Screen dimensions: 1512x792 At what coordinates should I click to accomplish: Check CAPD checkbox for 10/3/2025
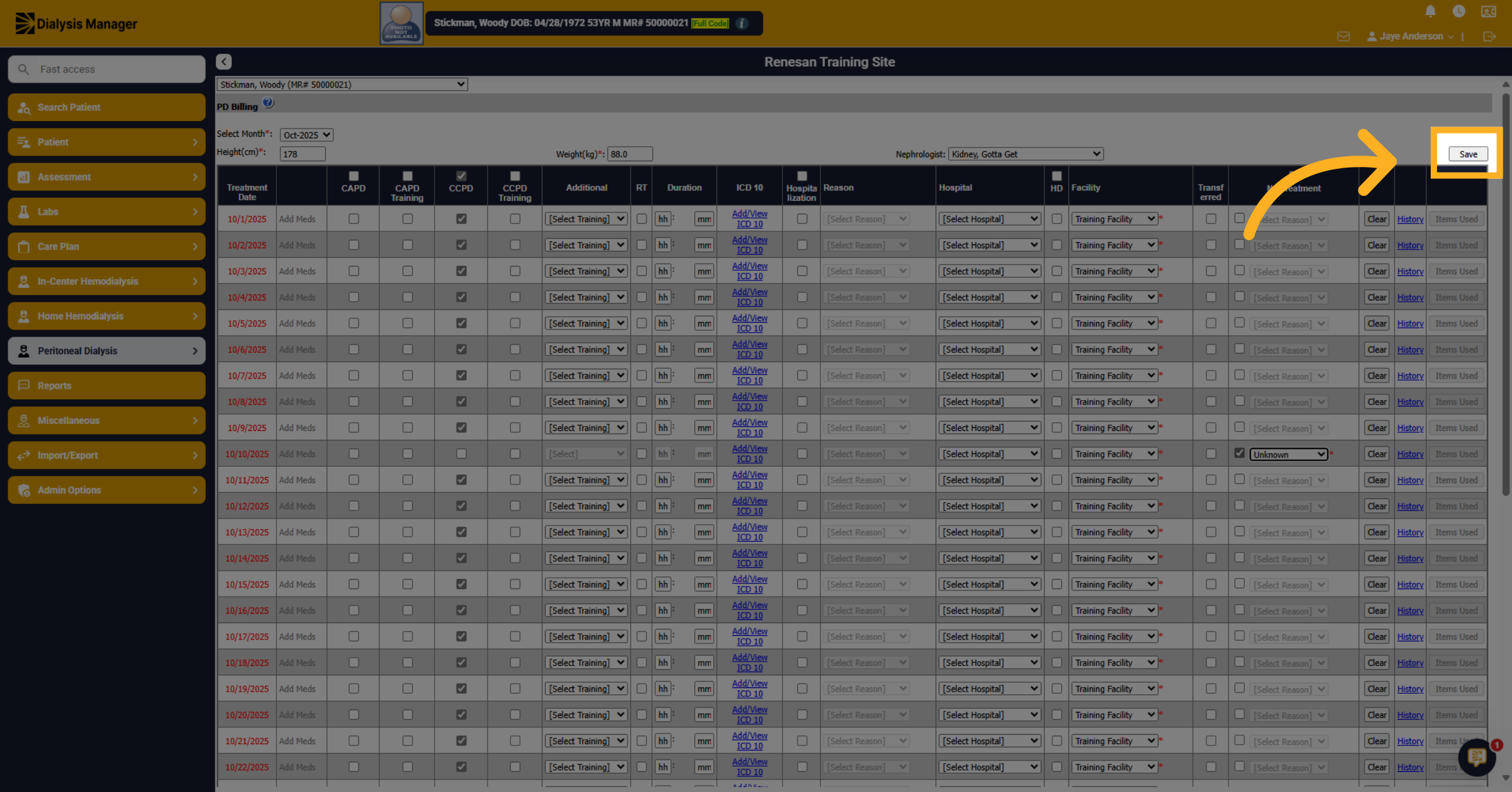(x=353, y=271)
